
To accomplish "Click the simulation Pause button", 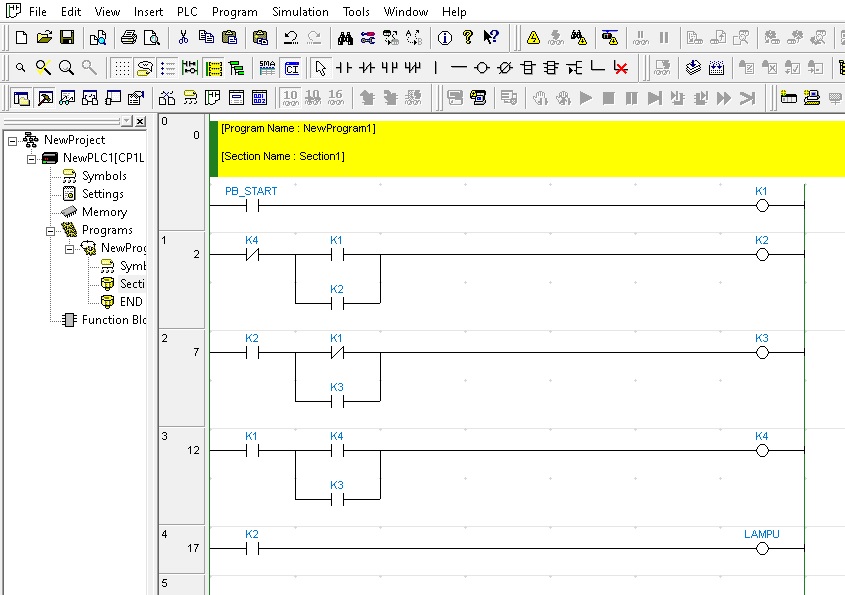I will click(x=632, y=98).
